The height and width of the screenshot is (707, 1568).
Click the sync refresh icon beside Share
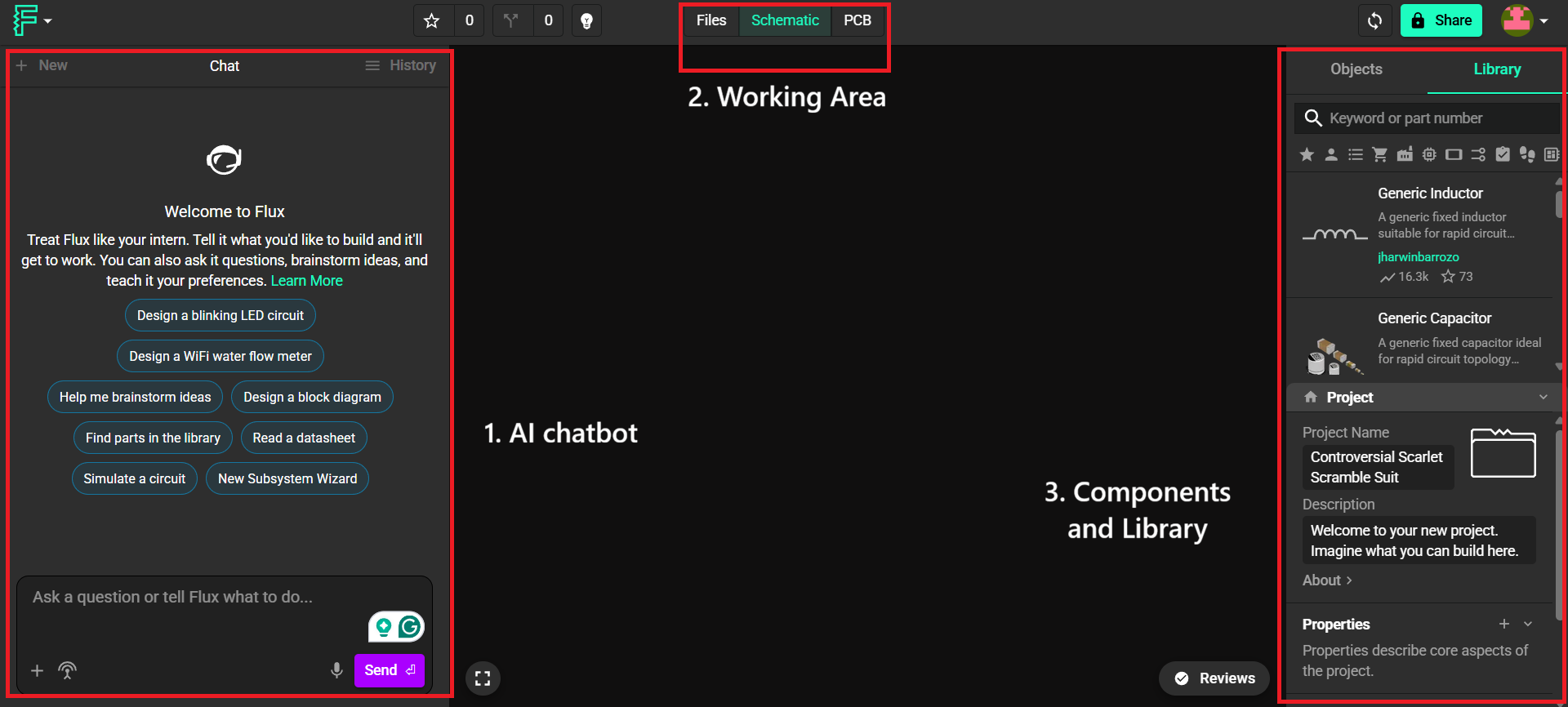(1375, 20)
